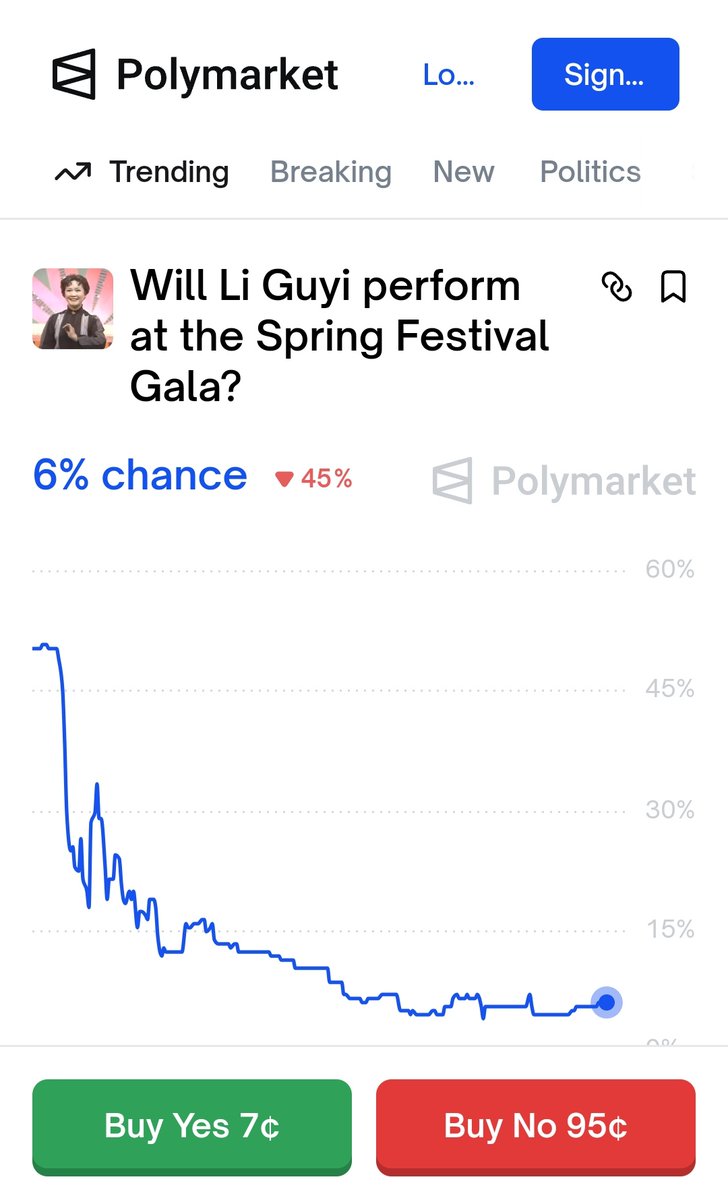Viewport: 728px width, 1200px height.
Task: Click the red down-triangle change indicator
Action: point(285,480)
